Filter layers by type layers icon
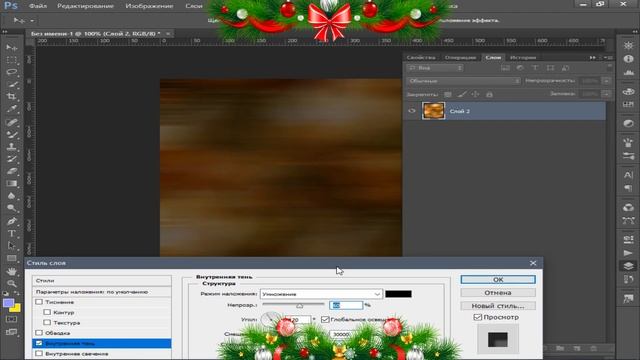Screen dimensions: 640x360 pos(535,68)
